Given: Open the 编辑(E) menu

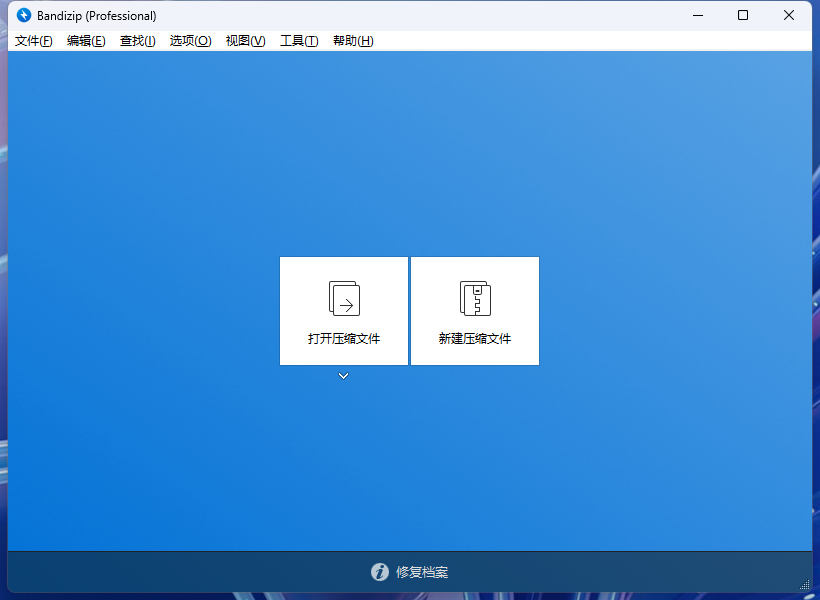Looking at the screenshot, I should click(x=86, y=41).
